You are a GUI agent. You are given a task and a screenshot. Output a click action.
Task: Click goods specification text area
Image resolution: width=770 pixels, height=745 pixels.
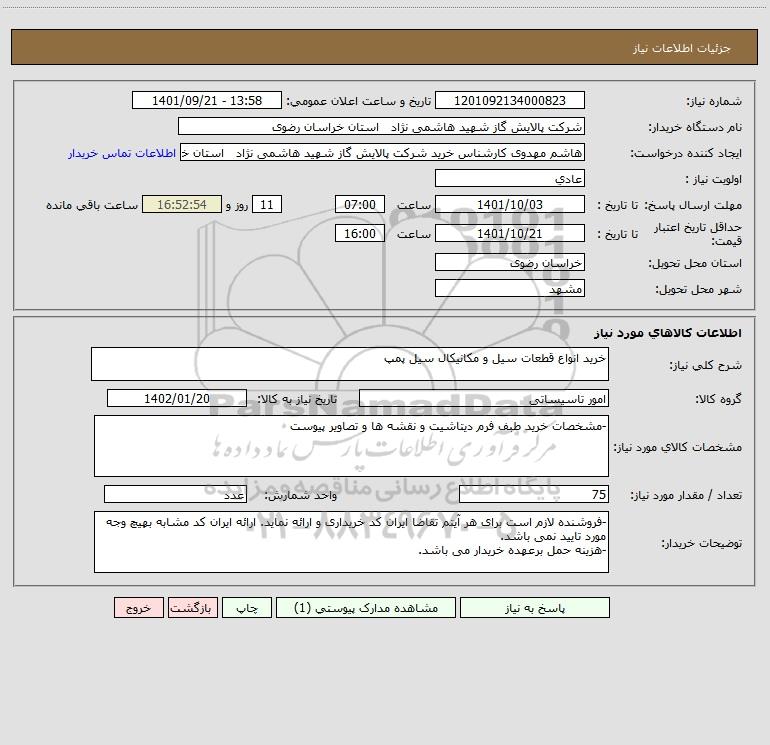(351, 446)
